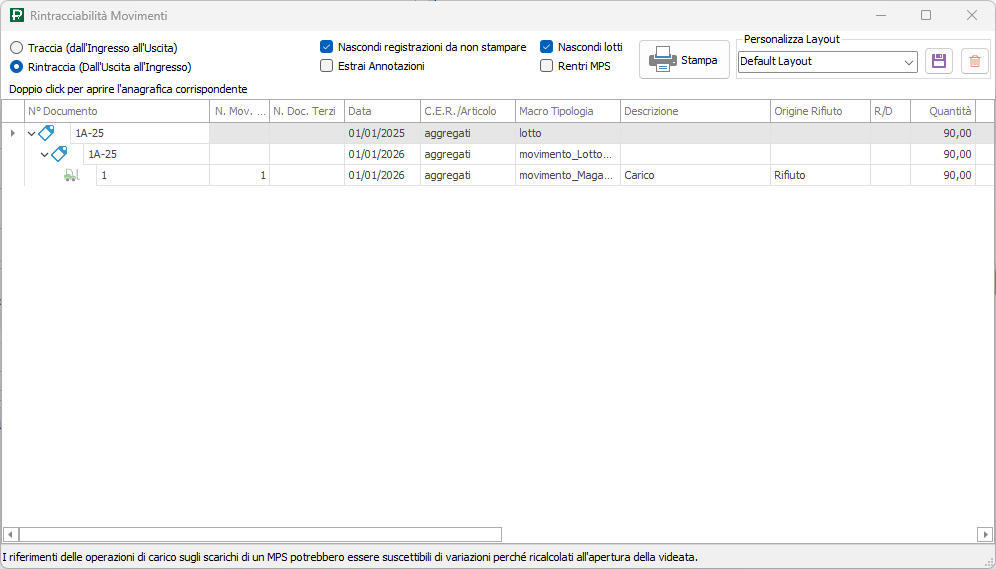This screenshot has width=996, height=569.
Task: Click the blue tag icon in the first row
Action: [46, 133]
